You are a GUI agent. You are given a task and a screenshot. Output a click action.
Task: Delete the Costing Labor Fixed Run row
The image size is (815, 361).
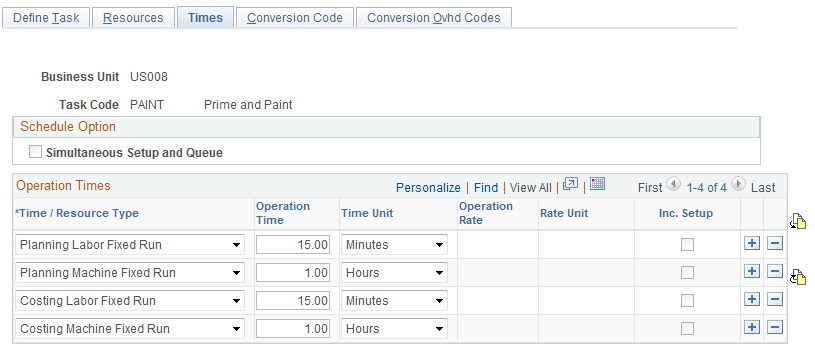(774, 299)
